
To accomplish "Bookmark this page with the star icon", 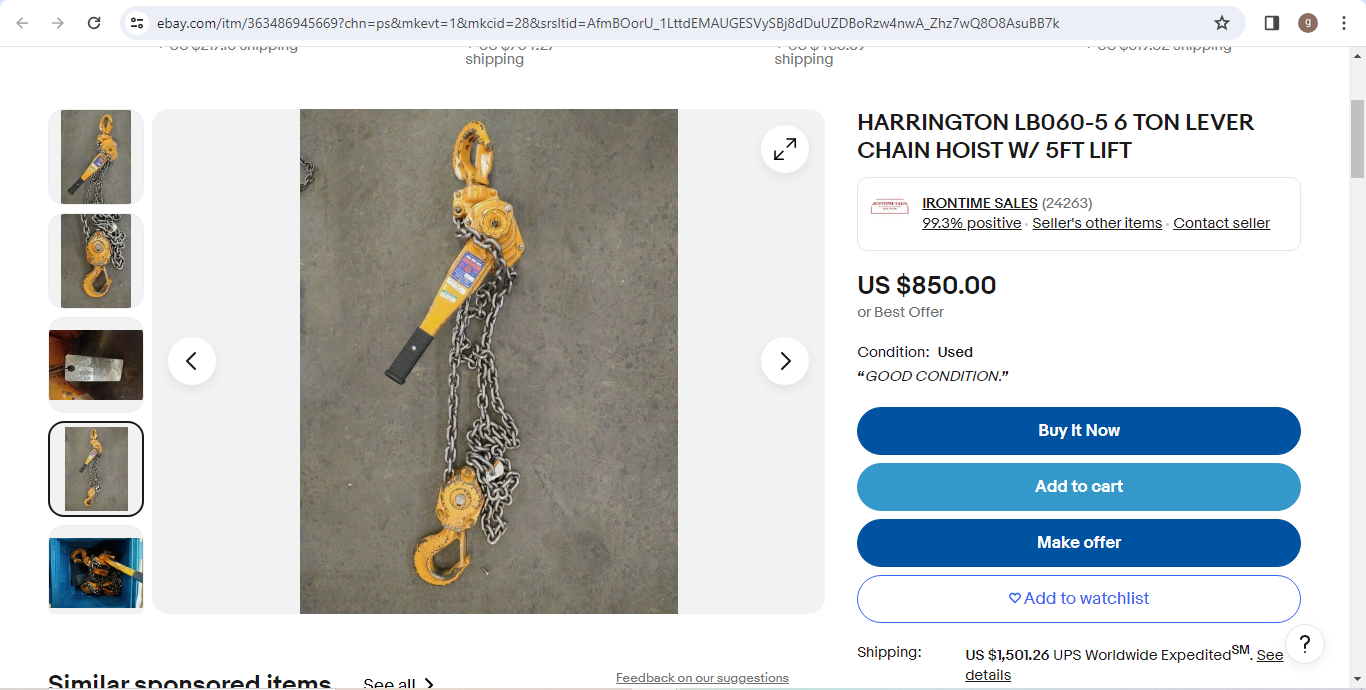I will coord(1221,23).
